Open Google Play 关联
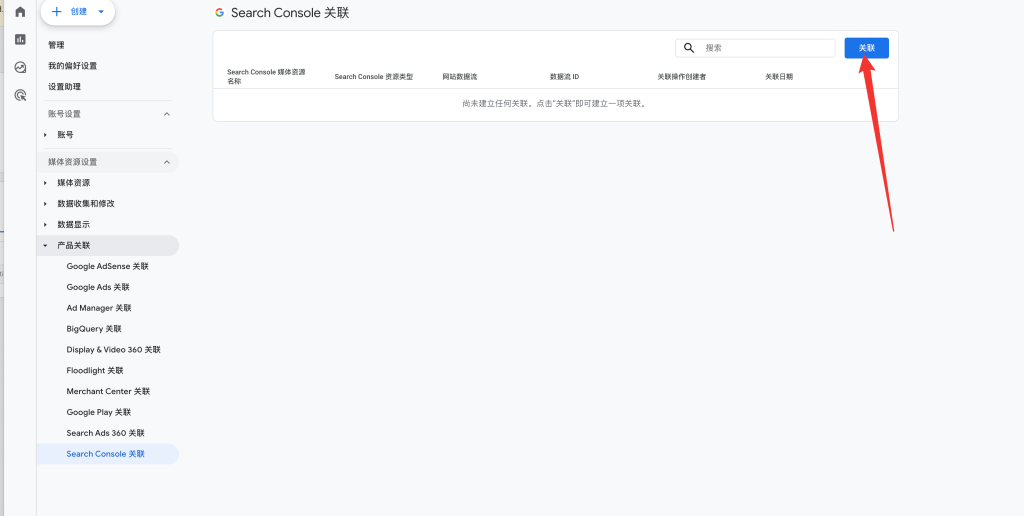 coord(99,413)
